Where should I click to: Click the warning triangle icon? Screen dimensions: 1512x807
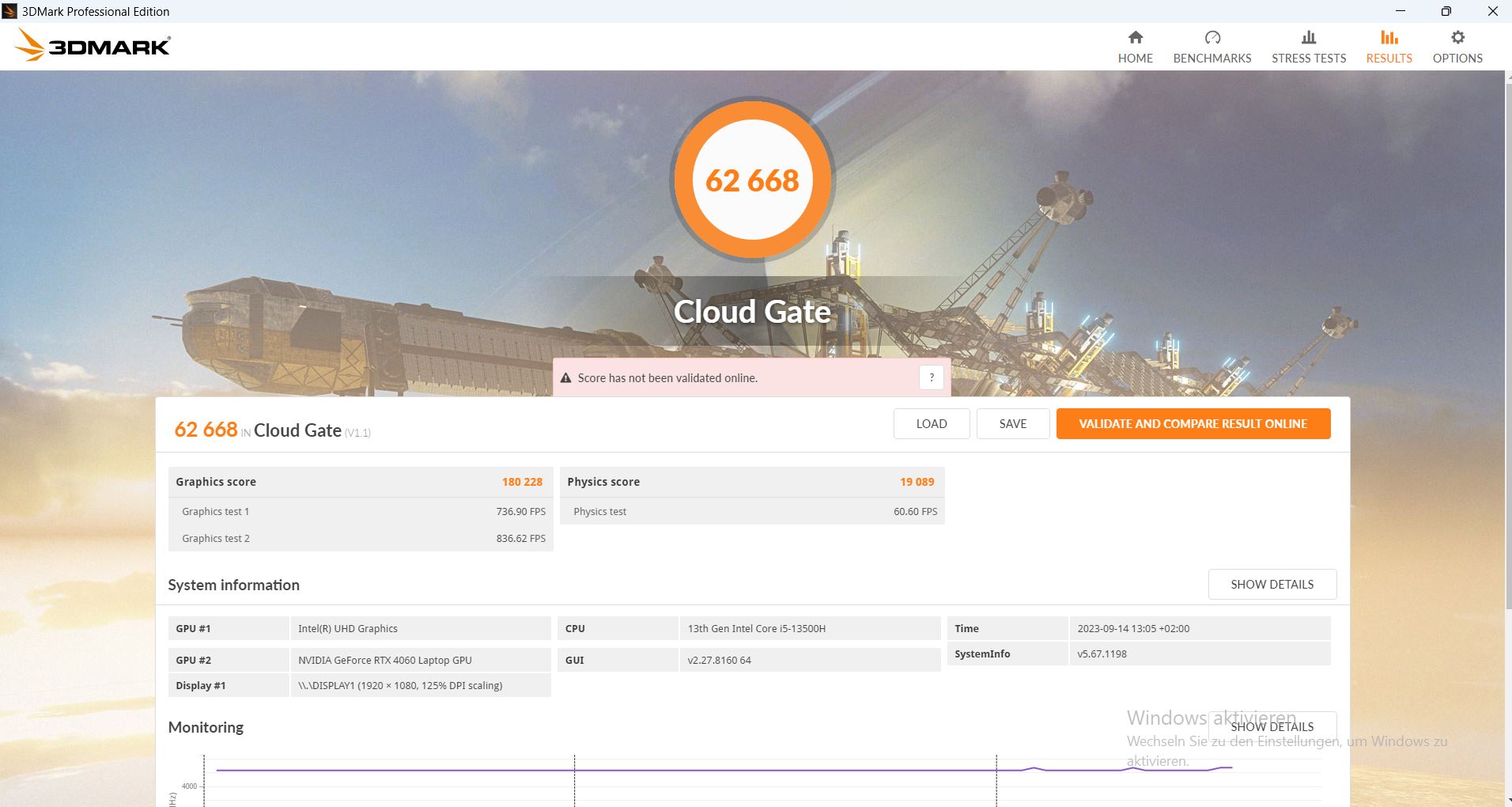point(565,378)
